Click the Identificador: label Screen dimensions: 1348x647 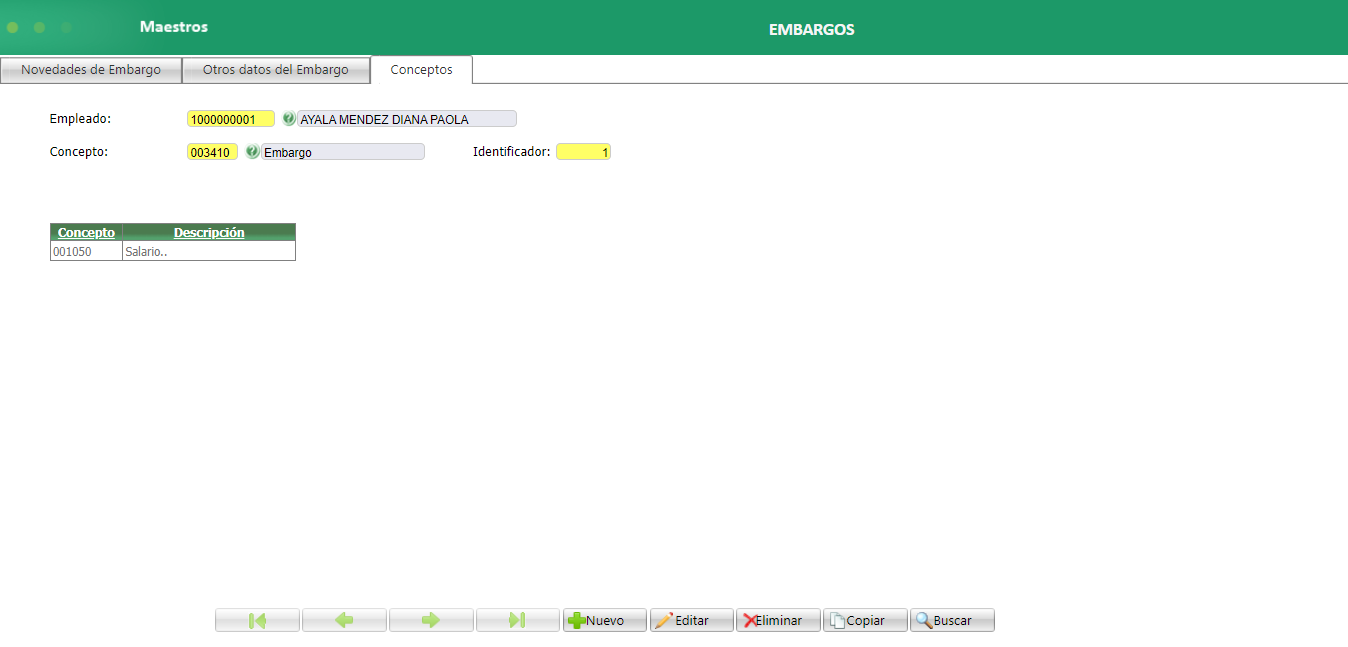(512, 152)
